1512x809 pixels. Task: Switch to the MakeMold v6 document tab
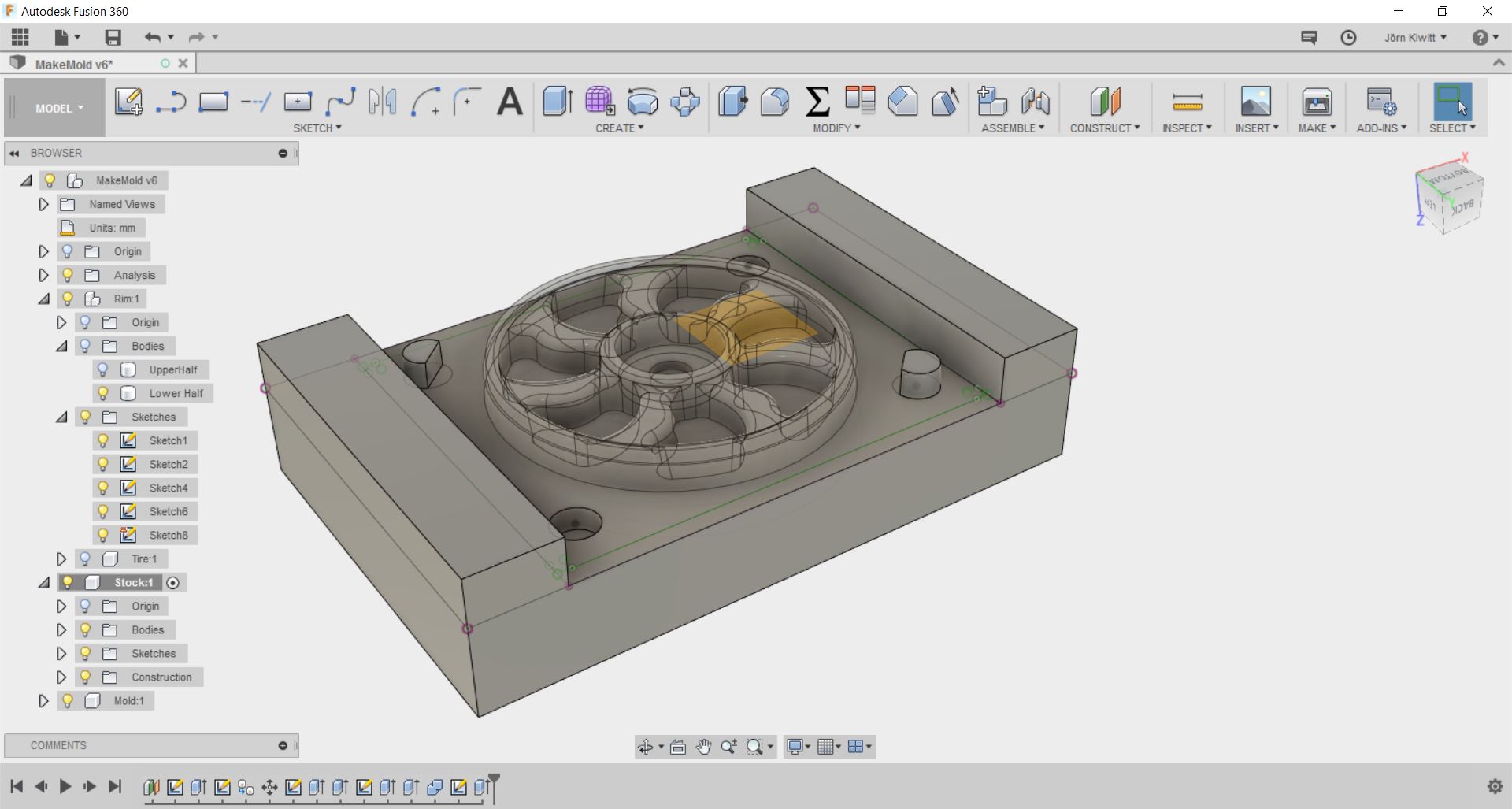coord(74,64)
